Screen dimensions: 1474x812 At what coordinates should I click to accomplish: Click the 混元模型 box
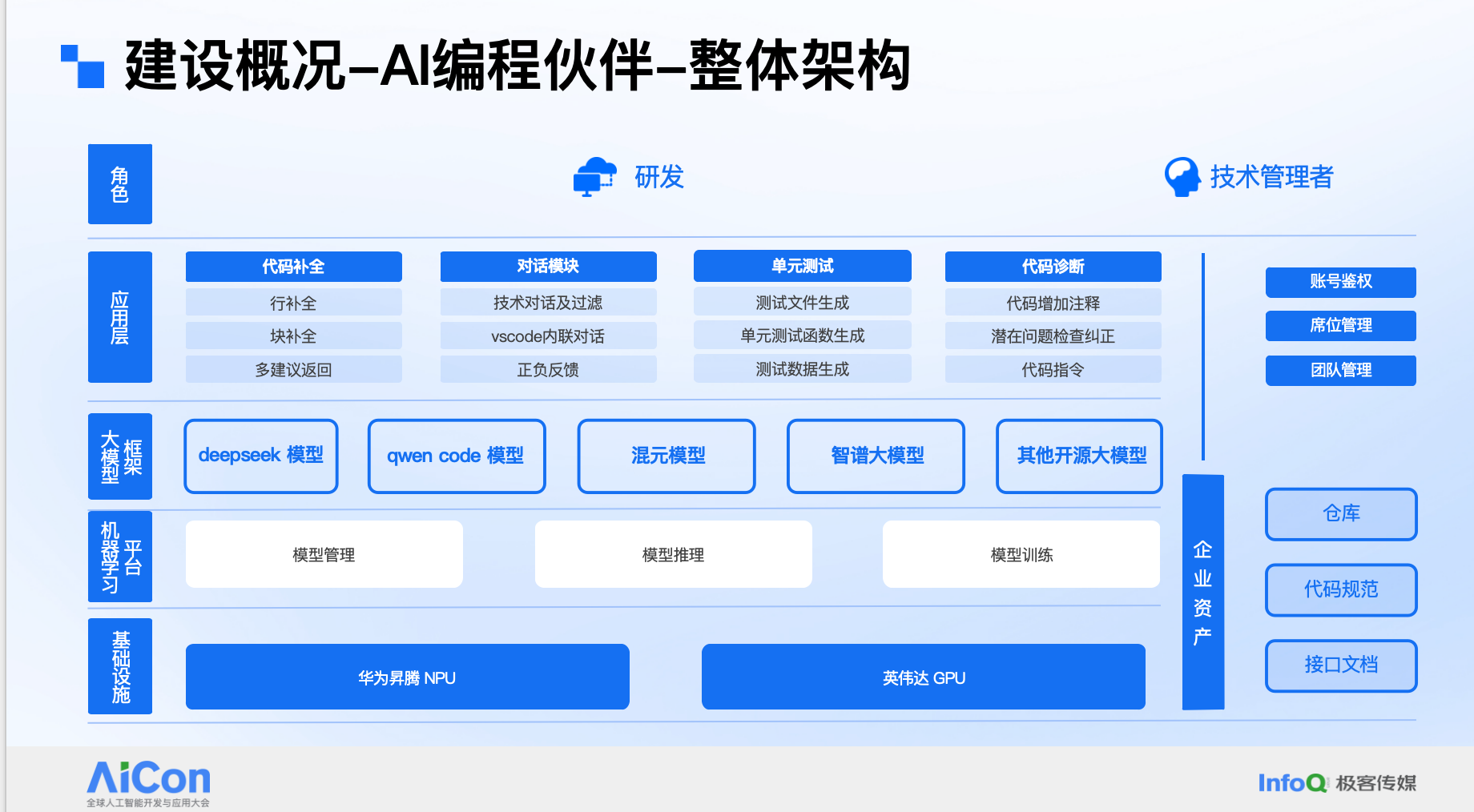click(x=667, y=456)
